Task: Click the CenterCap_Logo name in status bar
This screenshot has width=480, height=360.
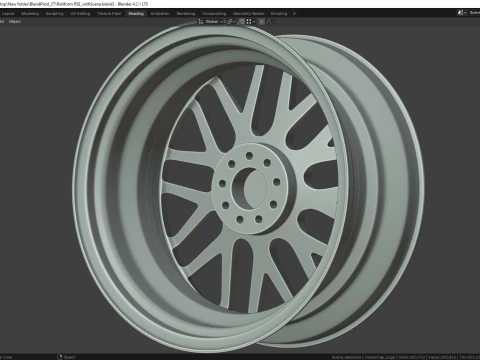Action: tap(380, 357)
